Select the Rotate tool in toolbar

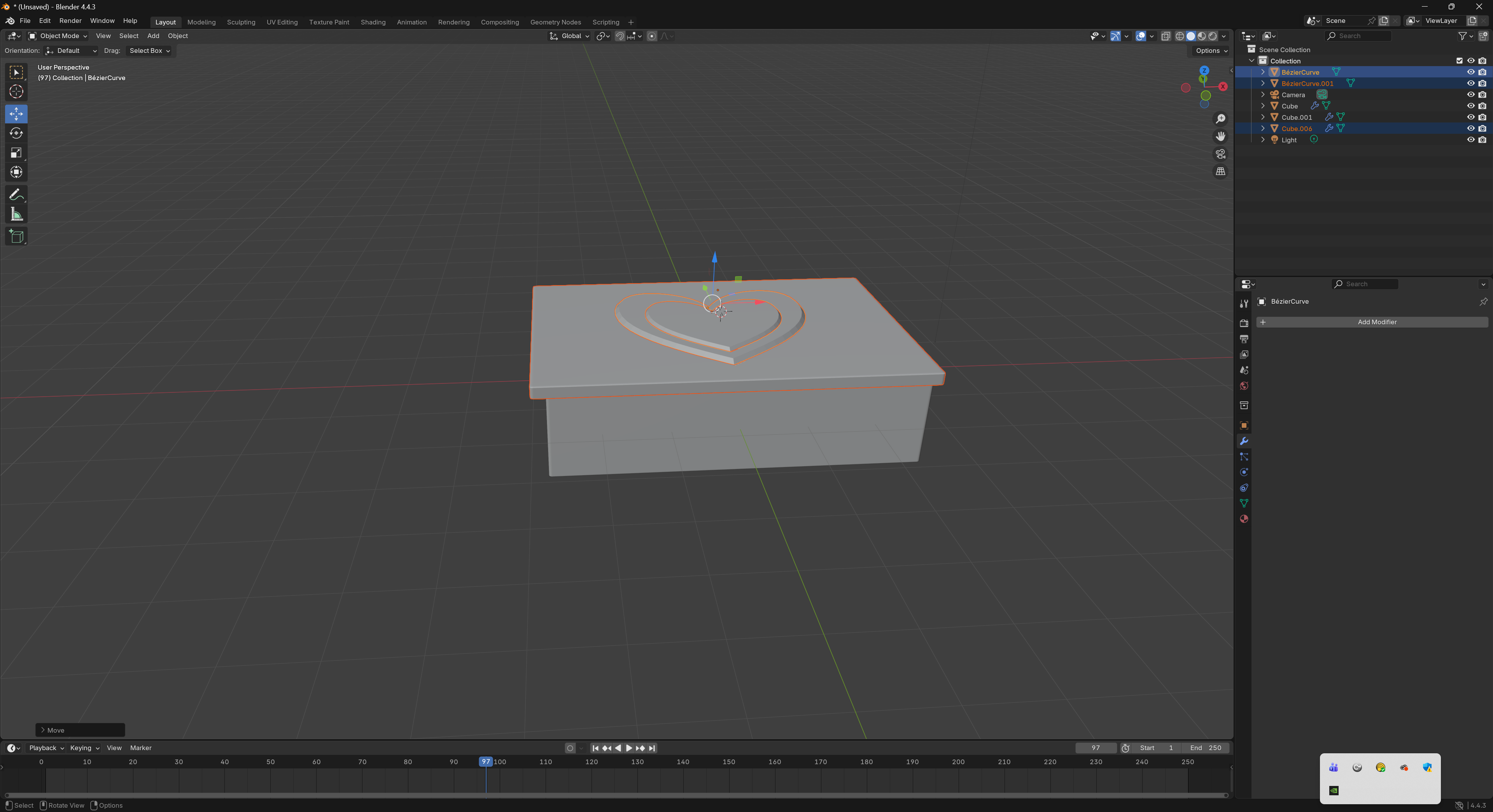coord(16,133)
